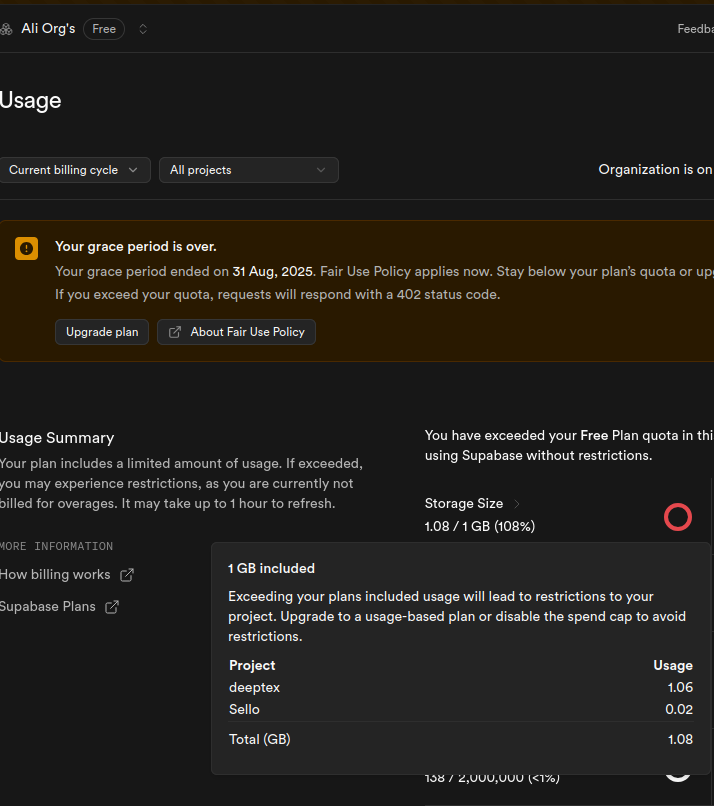Expand the All projects dropdown
This screenshot has width=714, height=806.
(x=248, y=169)
